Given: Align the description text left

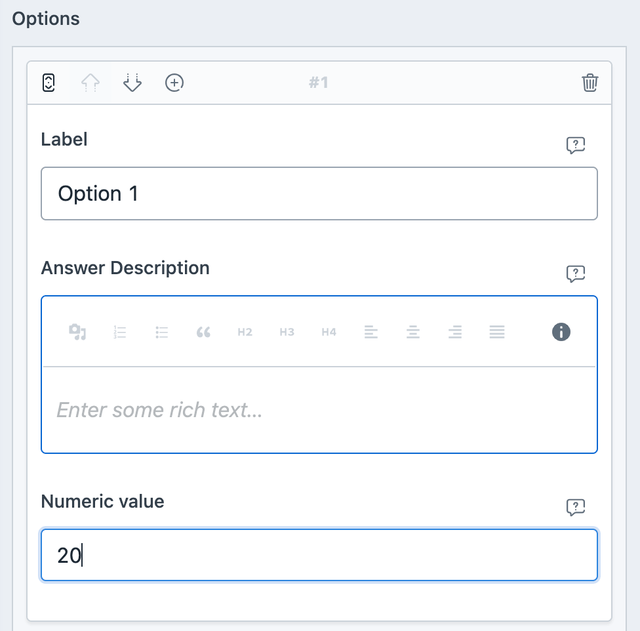Looking at the screenshot, I should click(371, 332).
